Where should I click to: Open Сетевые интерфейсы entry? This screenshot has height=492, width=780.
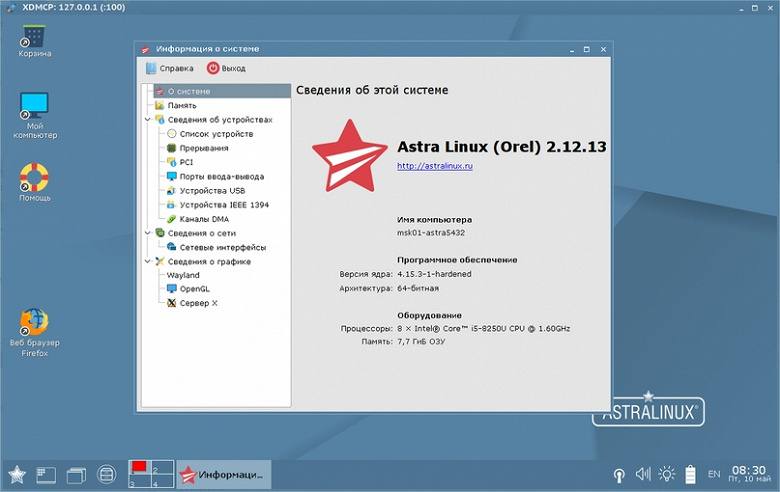tap(216, 247)
